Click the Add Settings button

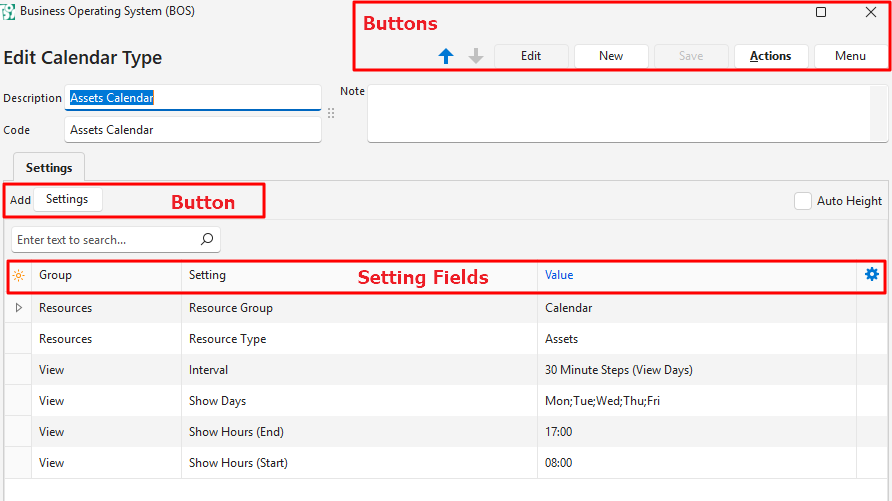pos(67,200)
